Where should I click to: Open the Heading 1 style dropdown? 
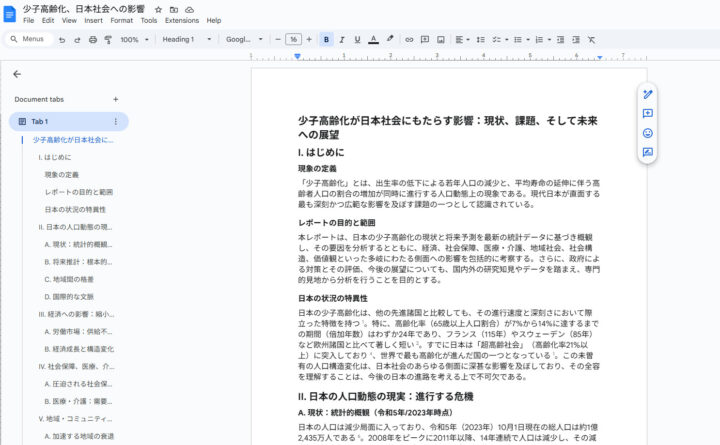(x=186, y=39)
